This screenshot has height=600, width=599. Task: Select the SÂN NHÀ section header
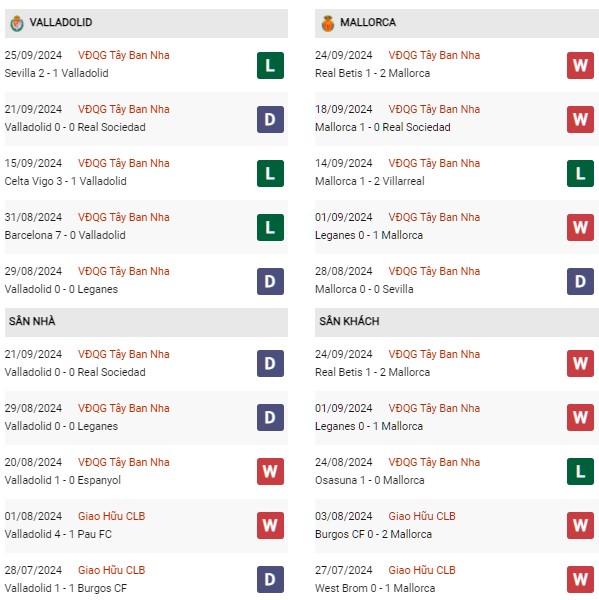[x=146, y=322]
